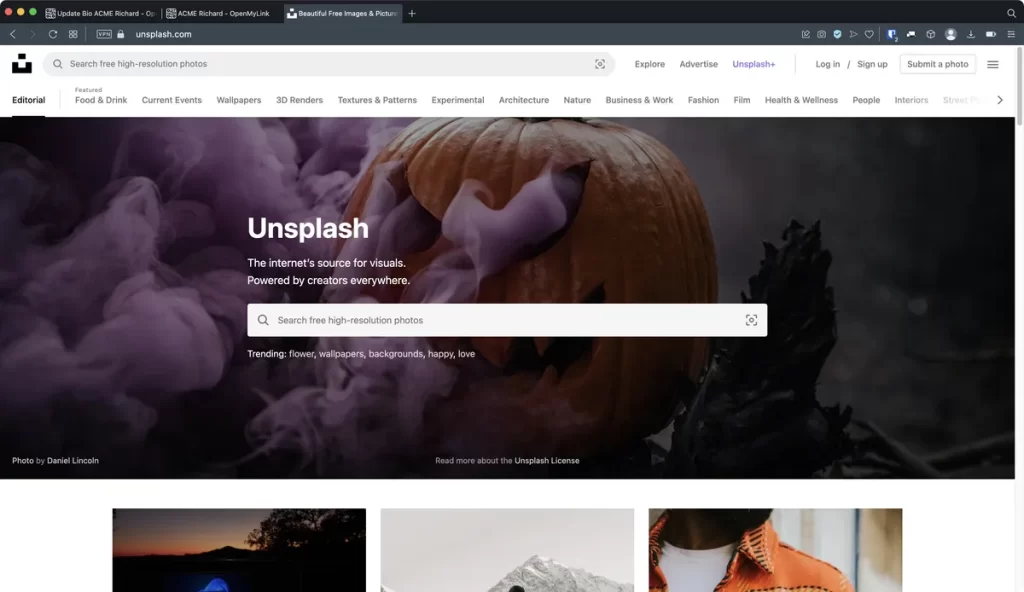This screenshot has height=592, width=1024.
Task: Open the Unsplash License link
Action: pos(547,461)
